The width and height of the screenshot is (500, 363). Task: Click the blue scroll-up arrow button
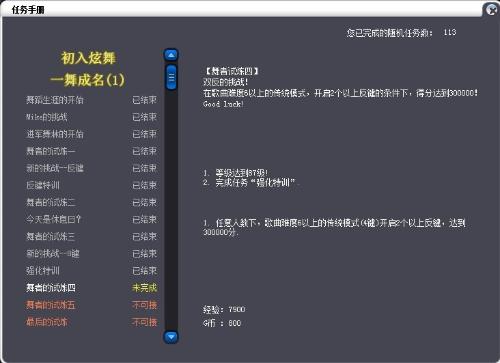point(171,55)
